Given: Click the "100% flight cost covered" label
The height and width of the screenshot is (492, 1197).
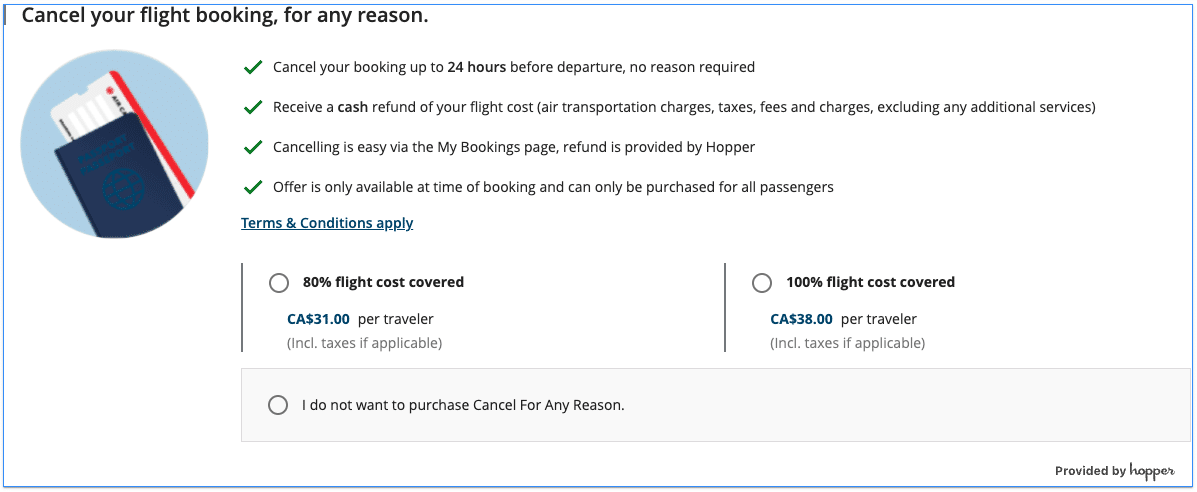Looking at the screenshot, I should tap(870, 283).
